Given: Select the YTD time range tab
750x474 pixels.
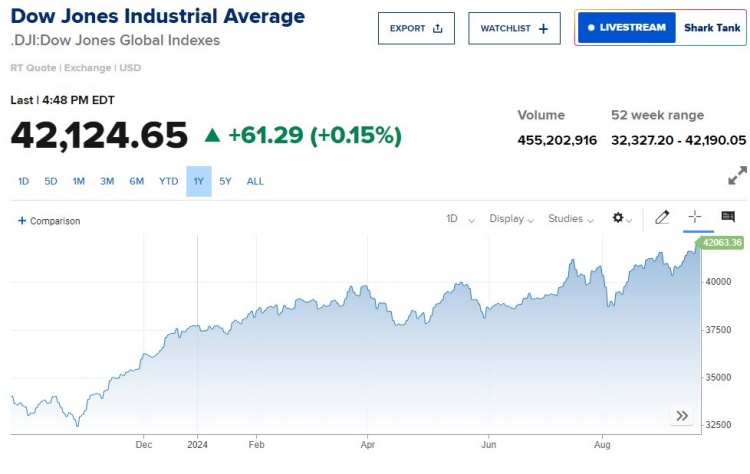Looking at the screenshot, I should pyautogui.click(x=168, y=181).
